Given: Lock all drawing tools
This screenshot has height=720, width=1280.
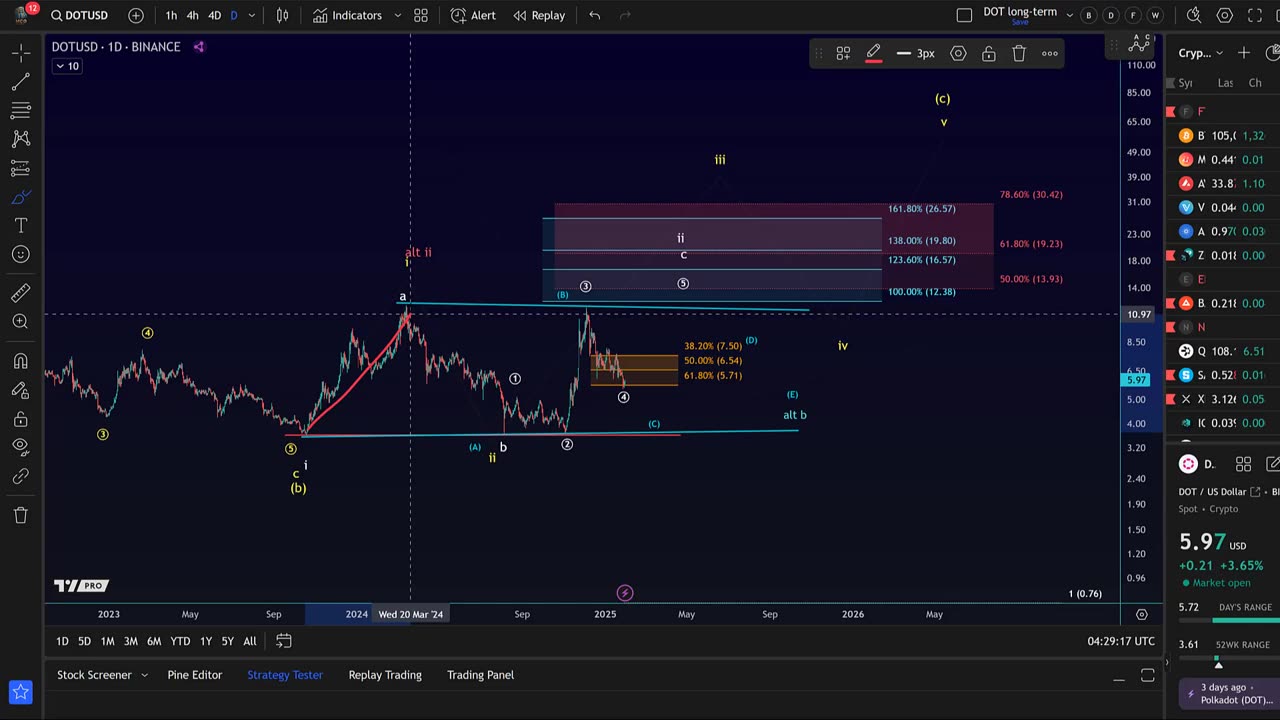Looking at the screenshot, I should pos(21,419).
